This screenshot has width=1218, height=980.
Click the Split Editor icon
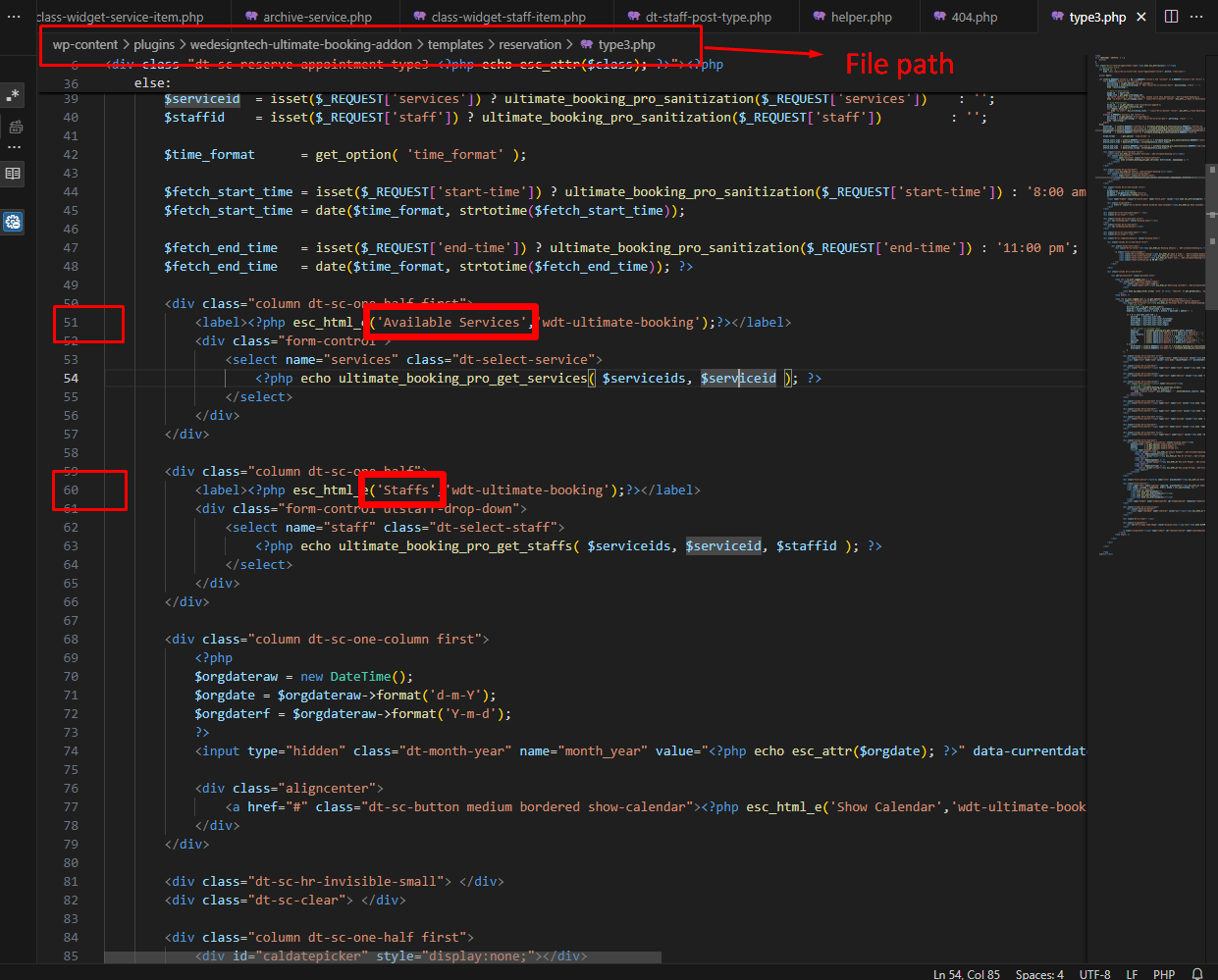coord(1171,17)
